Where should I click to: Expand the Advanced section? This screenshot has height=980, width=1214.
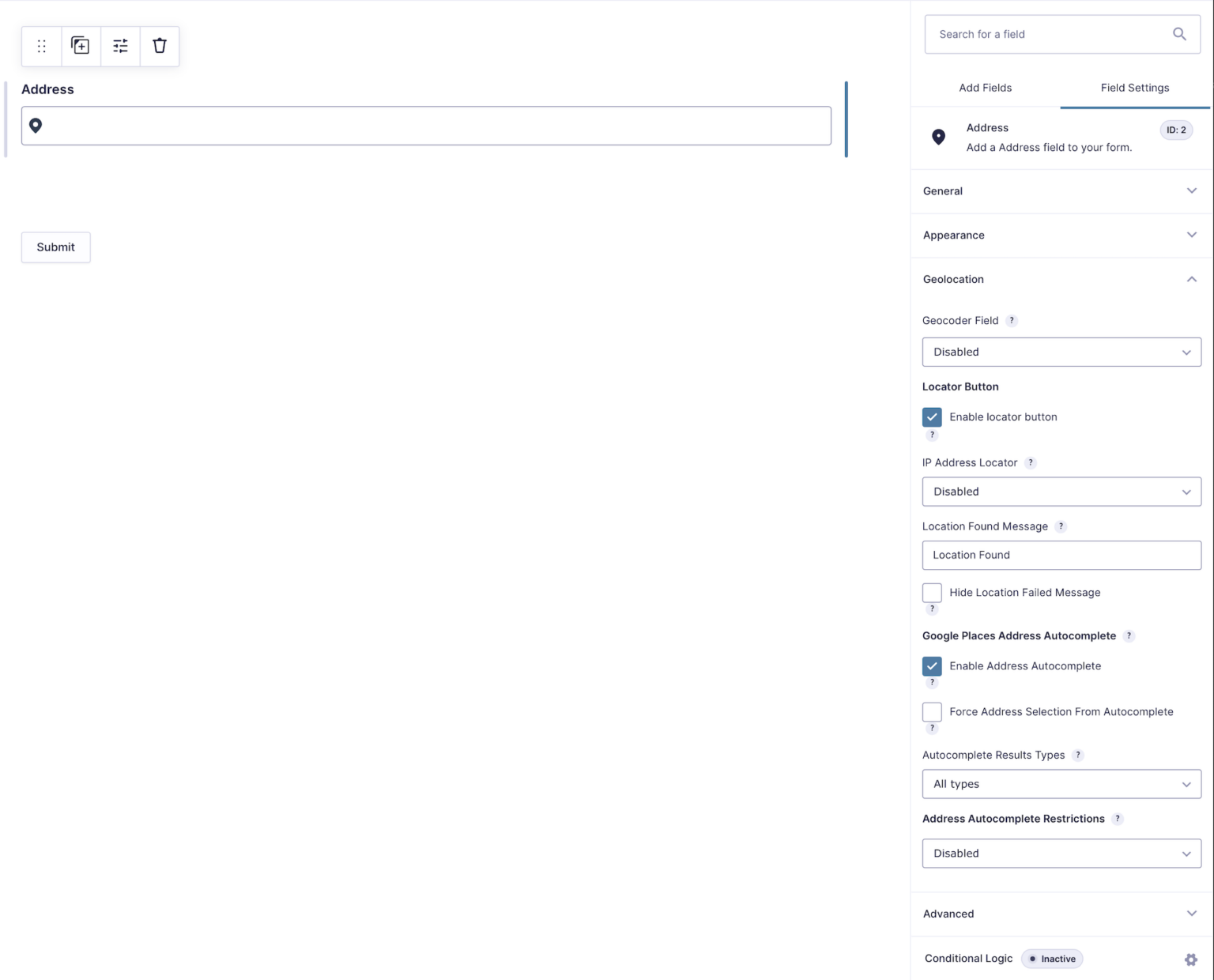pos(1061,914)
